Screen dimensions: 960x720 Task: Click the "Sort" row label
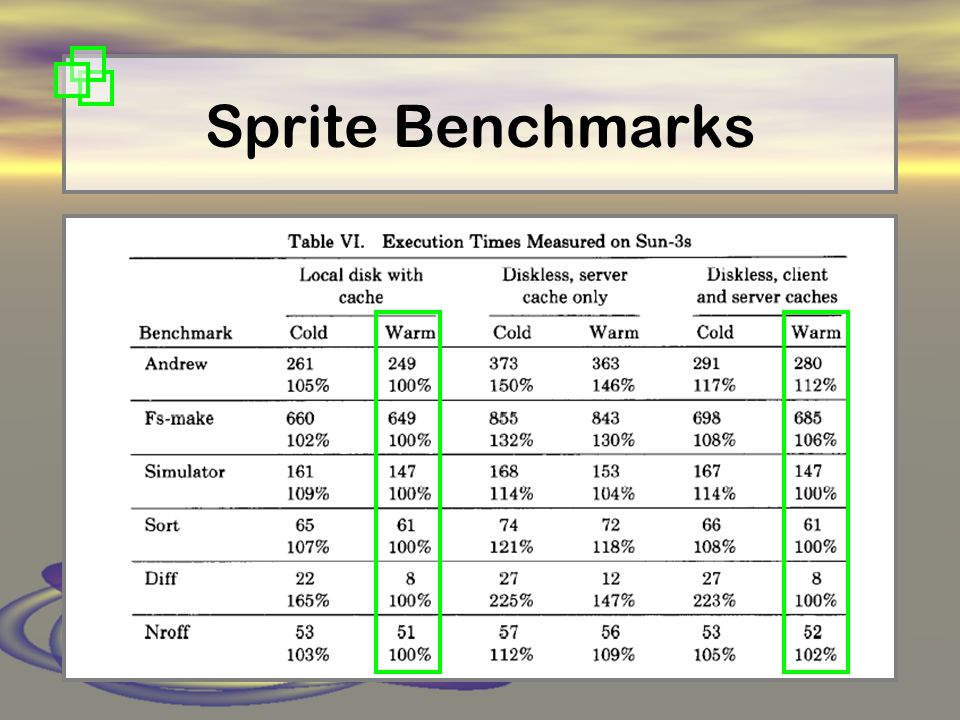pos(162,525)
